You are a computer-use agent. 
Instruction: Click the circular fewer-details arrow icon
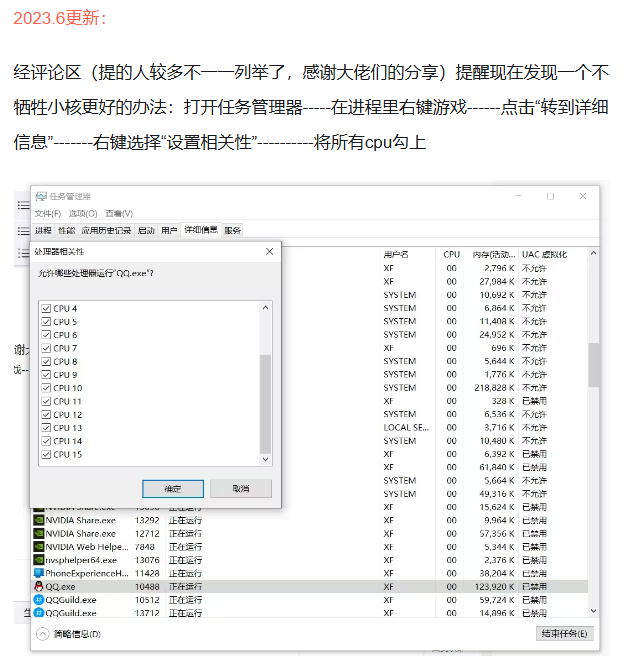point(43,634)
